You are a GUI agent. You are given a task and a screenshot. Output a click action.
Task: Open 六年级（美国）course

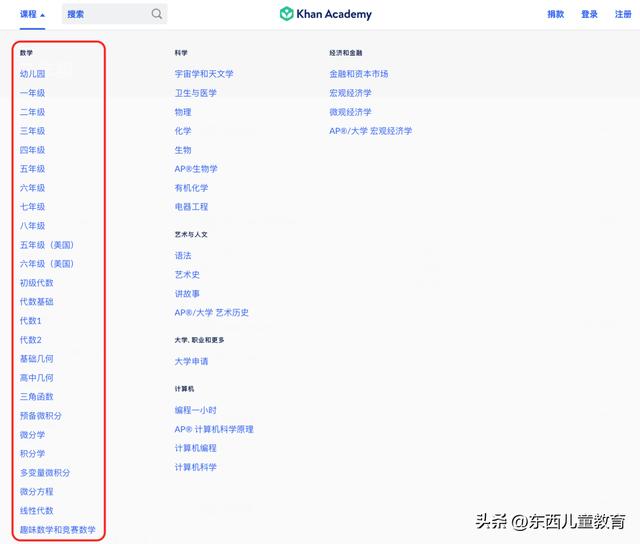click(x=47, y=264)
